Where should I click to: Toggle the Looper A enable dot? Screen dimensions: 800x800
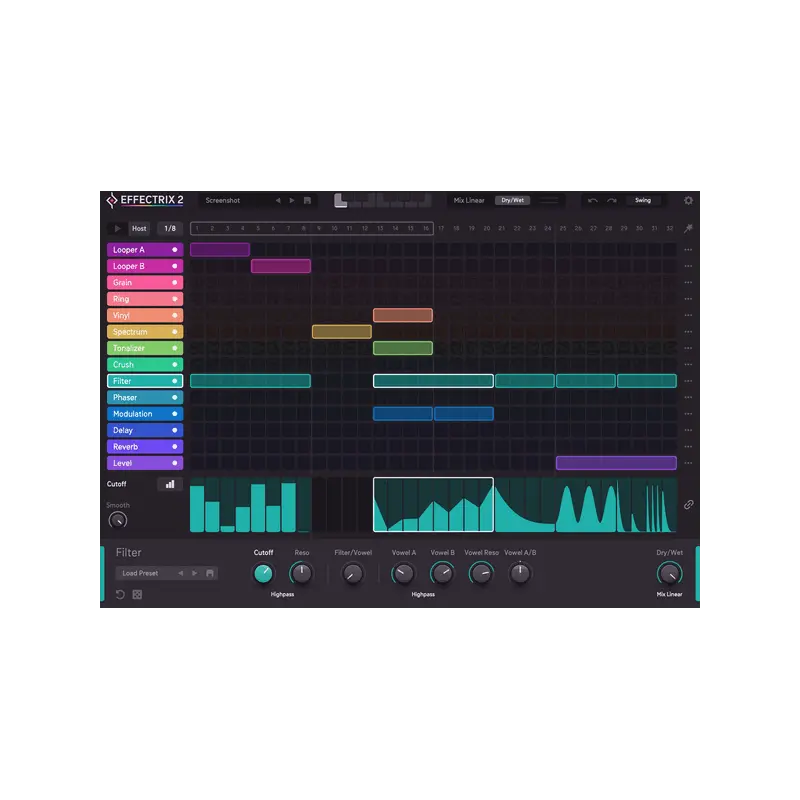pyautogui.click(x=174, y=250)
